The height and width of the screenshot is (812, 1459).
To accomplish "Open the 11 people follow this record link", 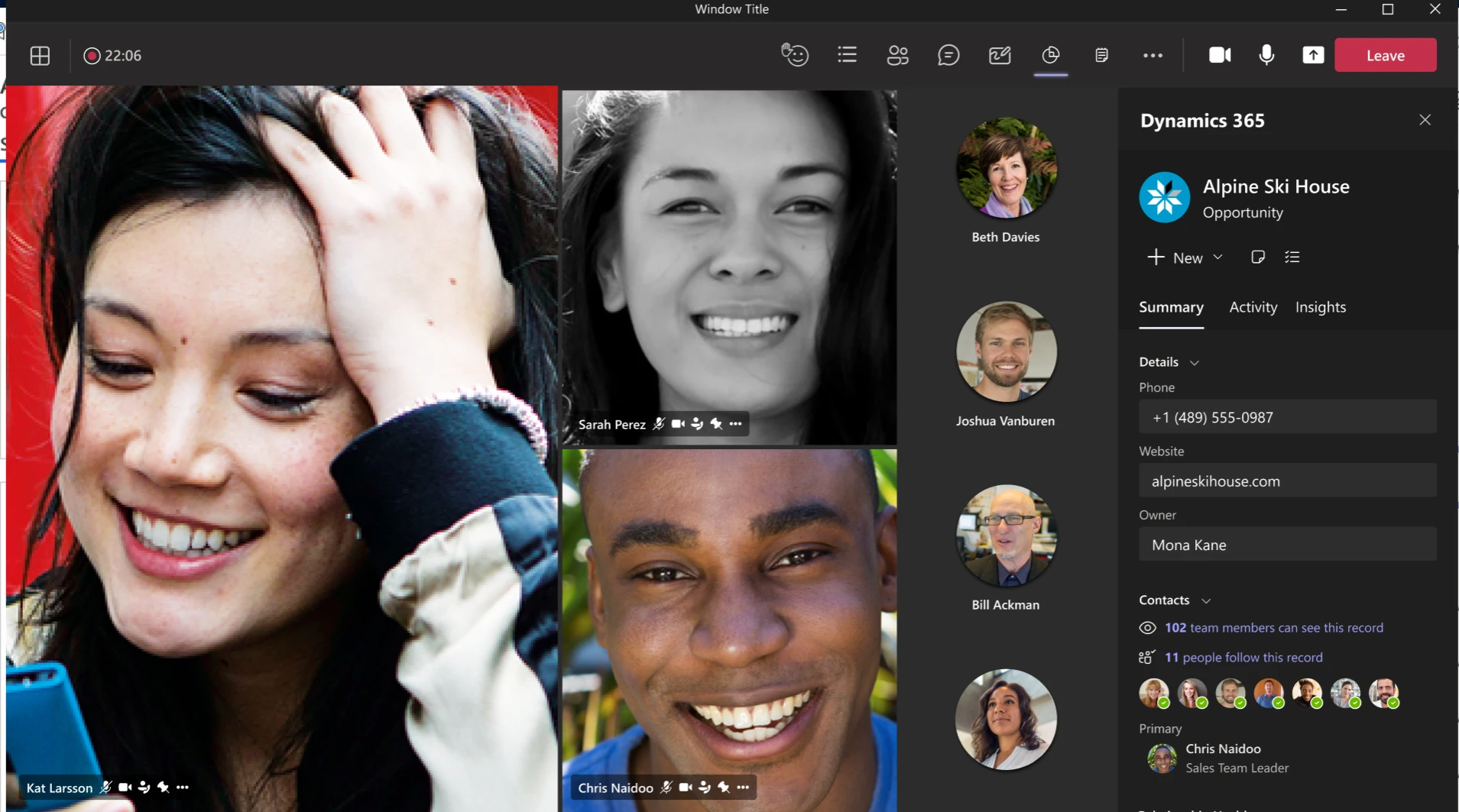I will 1243,657.
